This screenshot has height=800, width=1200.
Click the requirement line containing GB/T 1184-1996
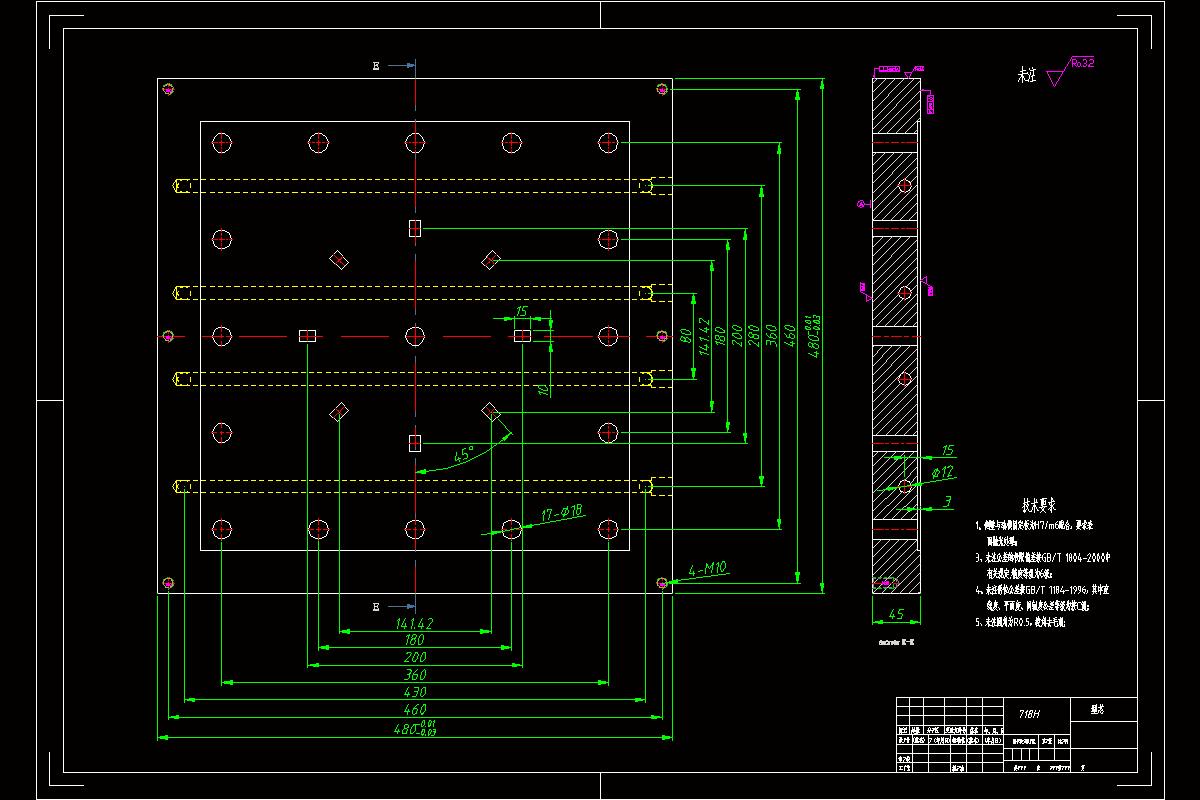[x=1040, y=589]
